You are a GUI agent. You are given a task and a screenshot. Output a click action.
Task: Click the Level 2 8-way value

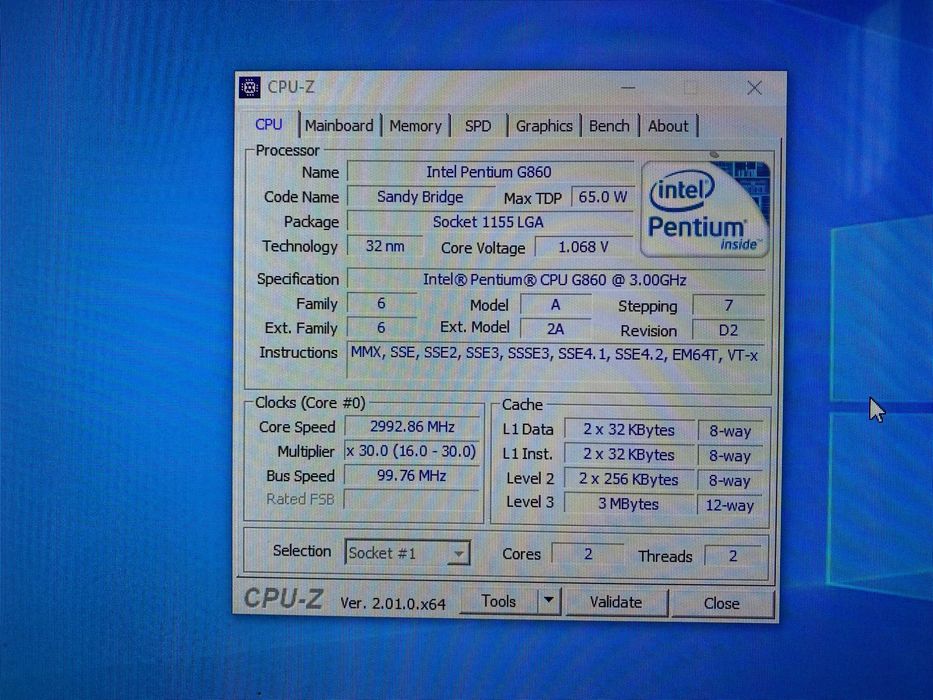tap(730, 480)
